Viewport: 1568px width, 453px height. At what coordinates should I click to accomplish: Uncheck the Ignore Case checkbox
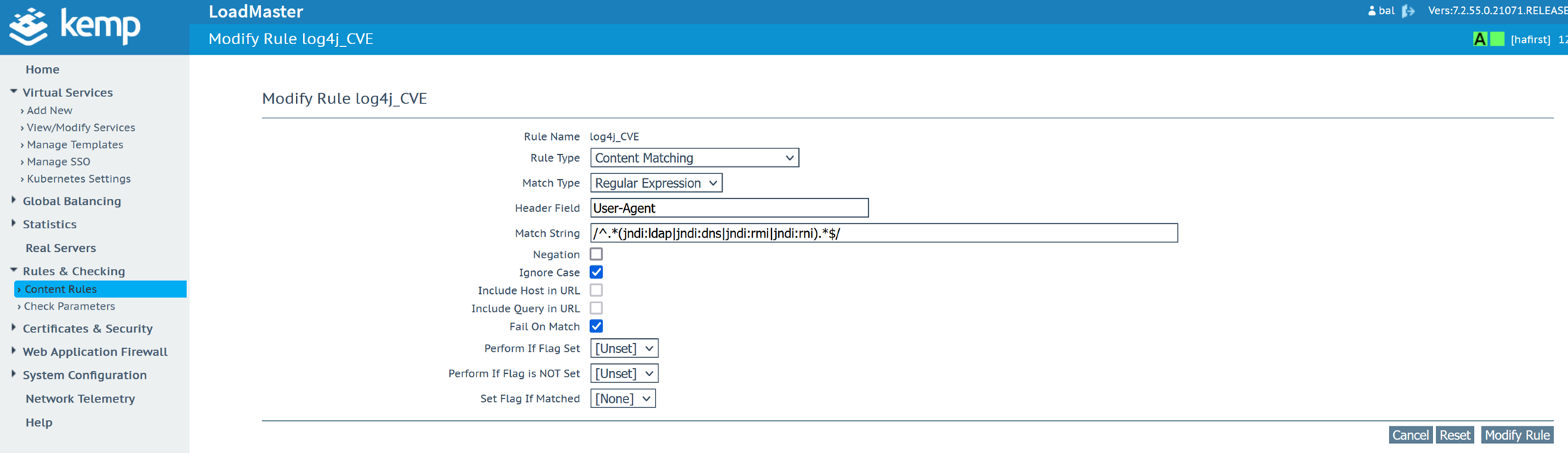[x=596, y=272]
